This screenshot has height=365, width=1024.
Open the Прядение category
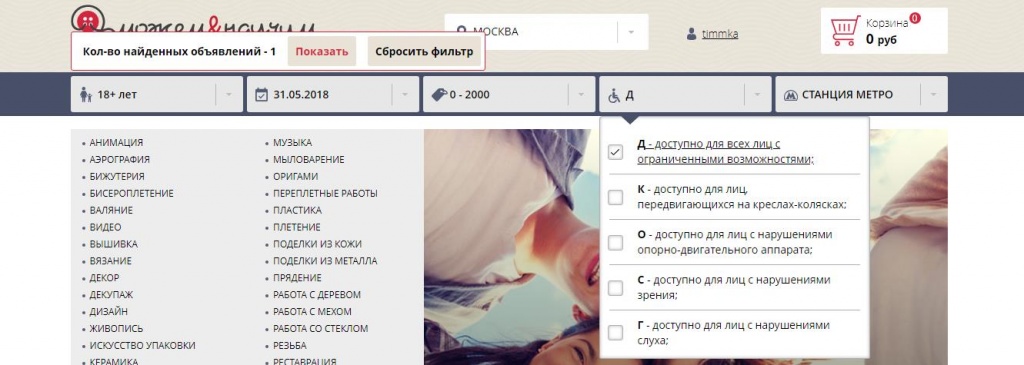click(297, 278)
